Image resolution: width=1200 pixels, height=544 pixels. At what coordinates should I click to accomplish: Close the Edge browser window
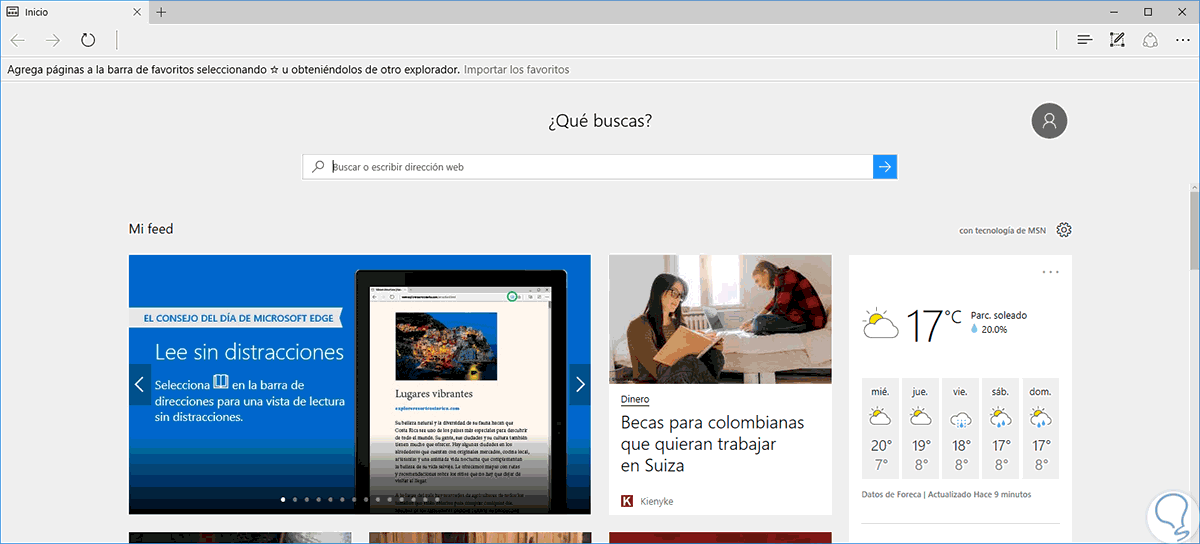pyautogui.click(x=1182, y=12)
